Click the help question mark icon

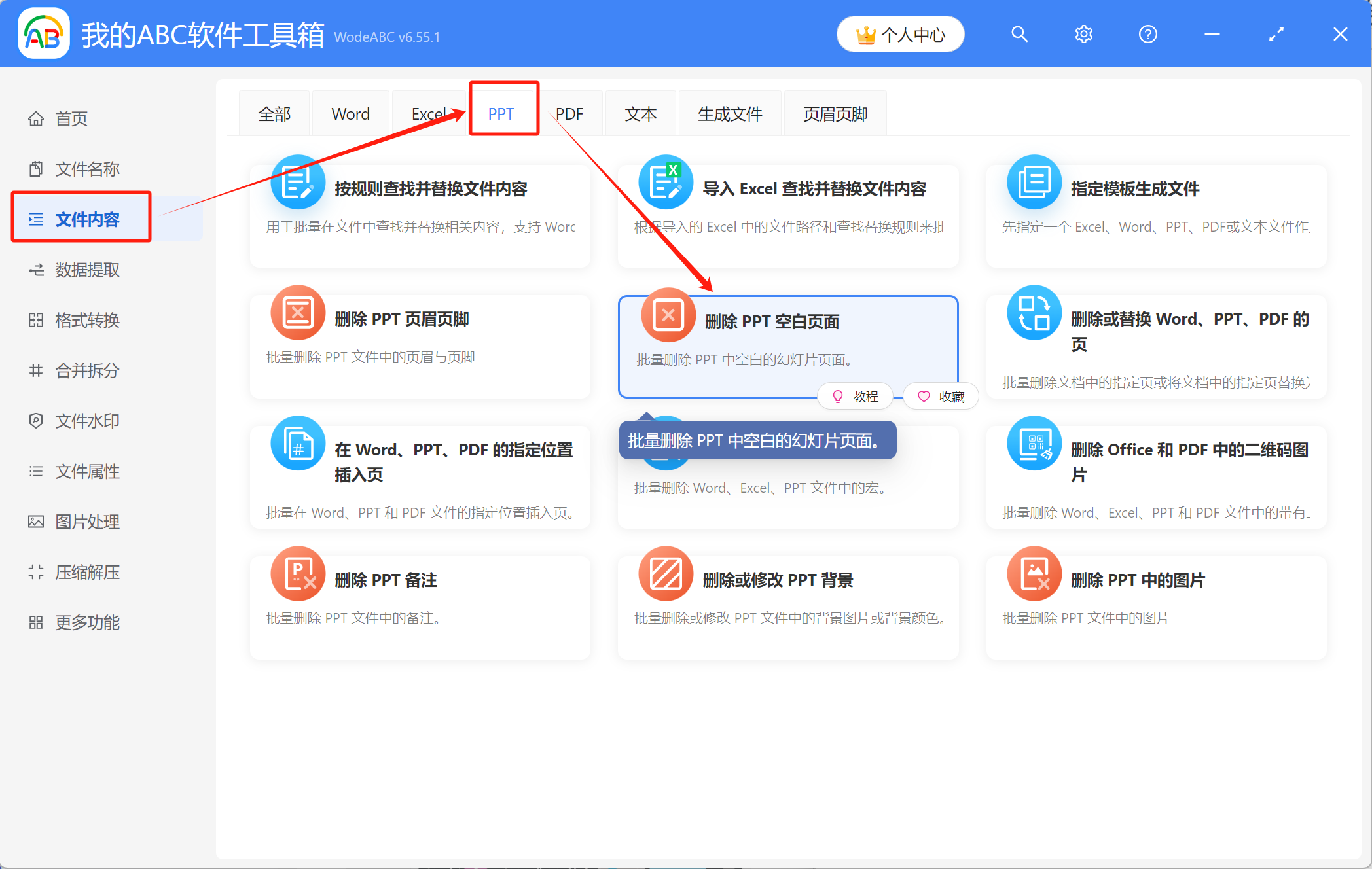(1147, 34)
